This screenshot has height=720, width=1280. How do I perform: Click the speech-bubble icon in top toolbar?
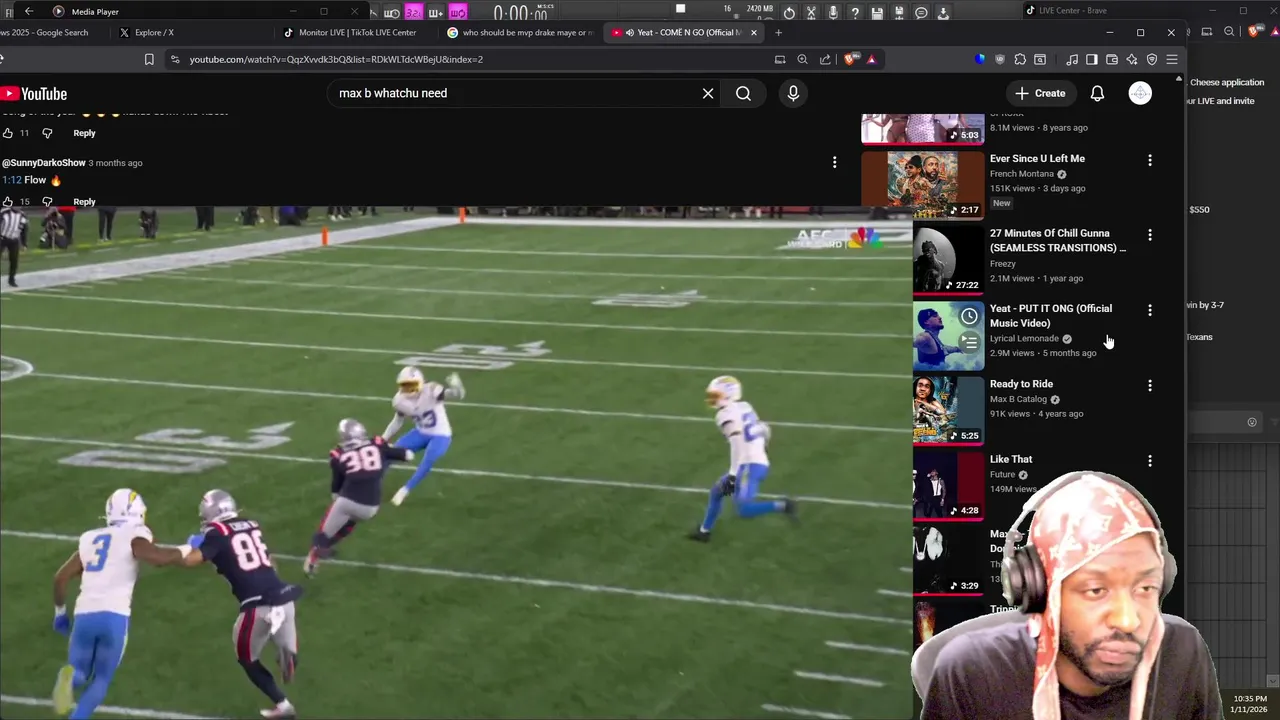(x=921, y=13)
